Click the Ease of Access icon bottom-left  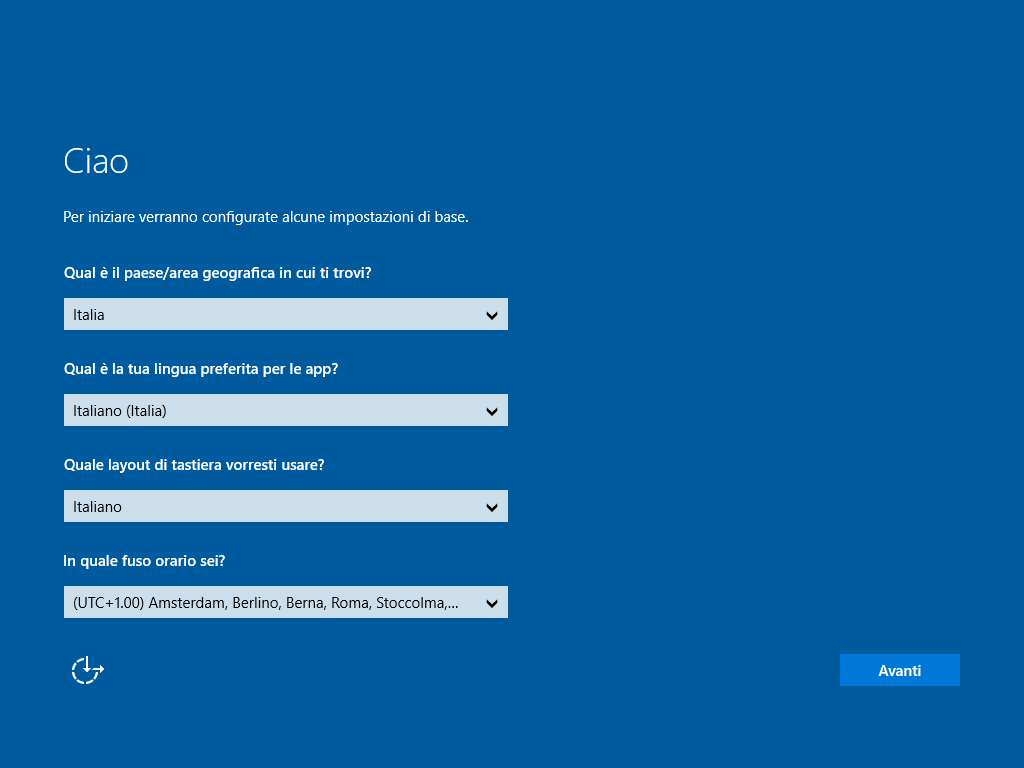(86, 670)
